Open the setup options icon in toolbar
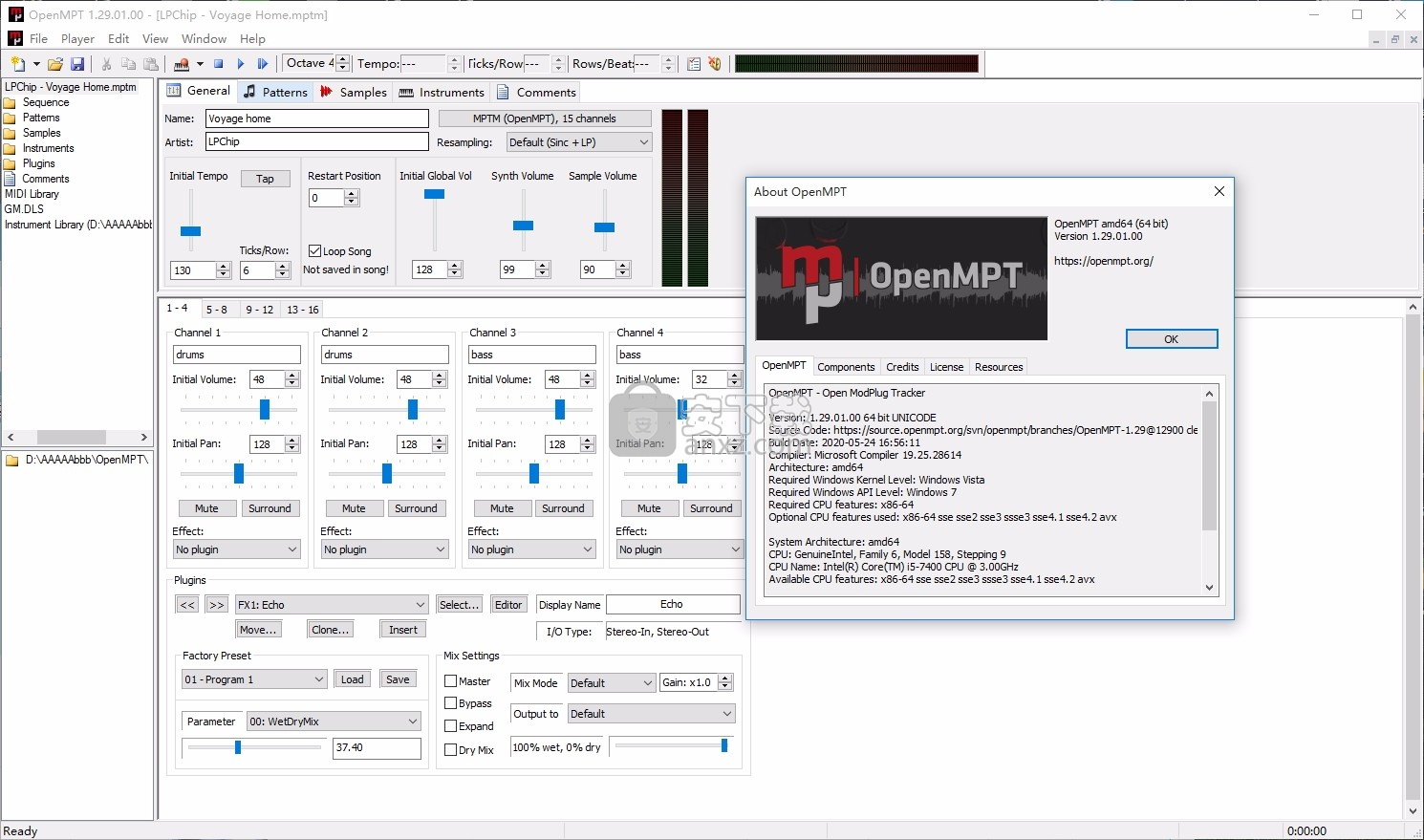1424x840 pixels. (x=694, y=64)
